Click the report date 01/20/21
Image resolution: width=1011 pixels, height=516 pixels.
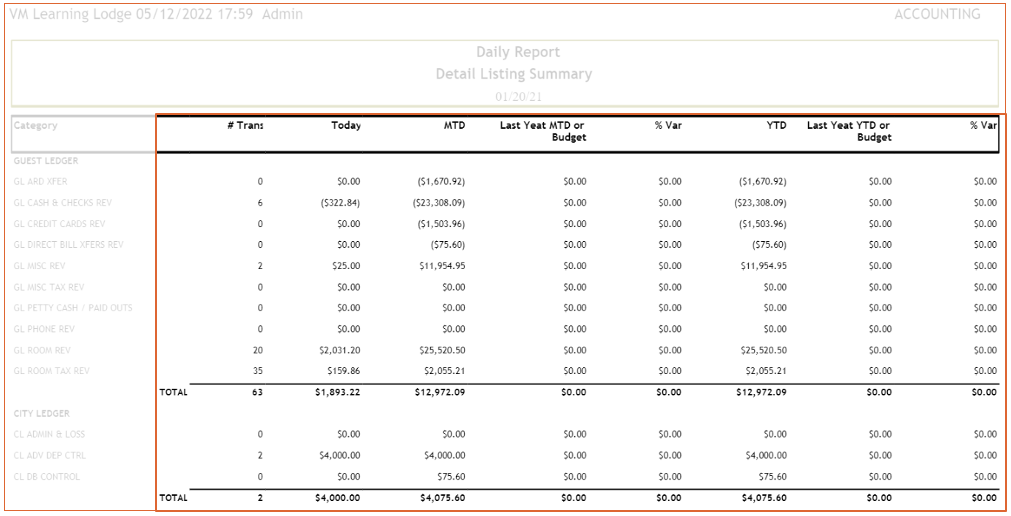tap(518, 97)
